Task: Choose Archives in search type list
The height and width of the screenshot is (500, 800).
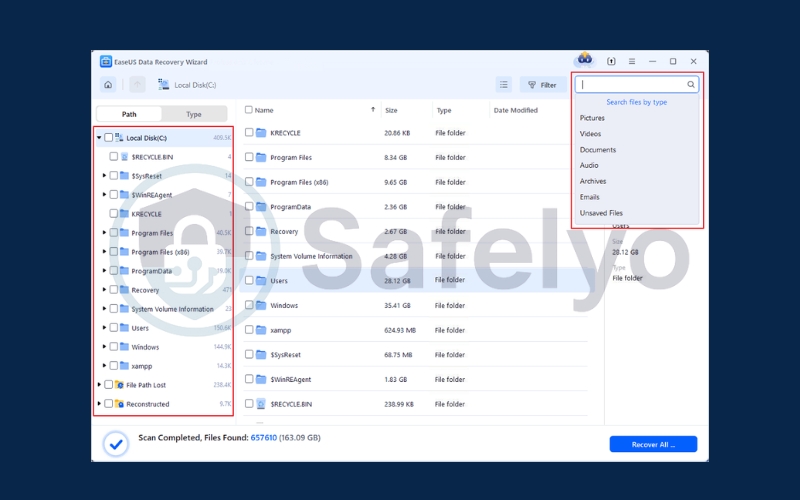Action: [x=593, y=181]
